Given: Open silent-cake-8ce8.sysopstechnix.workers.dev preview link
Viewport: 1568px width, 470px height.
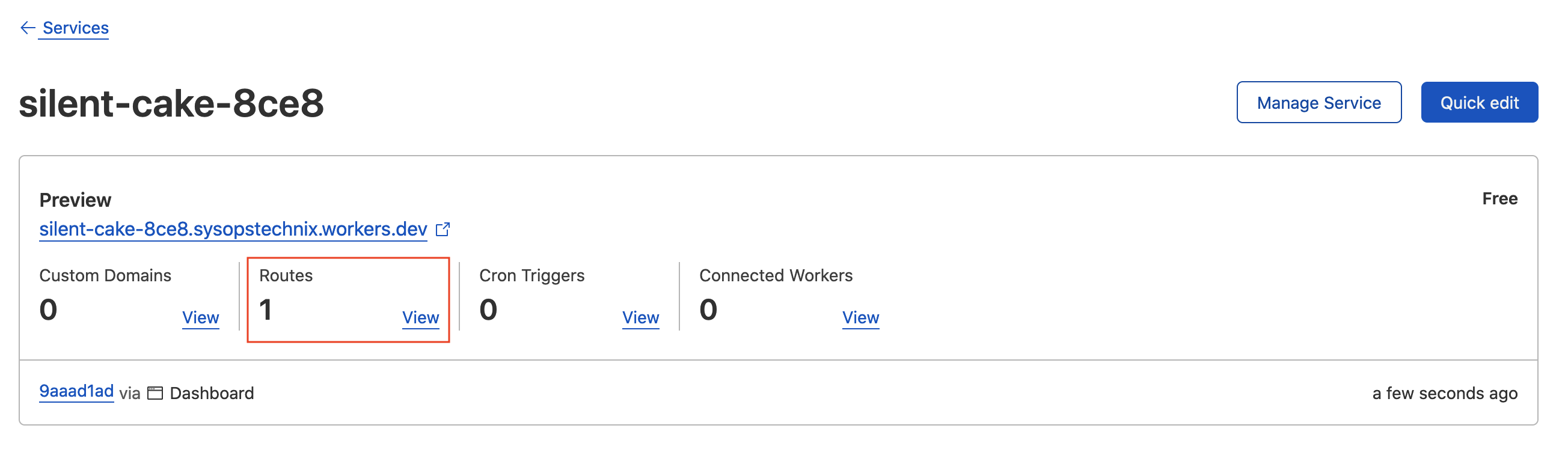Looking at the screenshot, I should [x=233, y=229].
